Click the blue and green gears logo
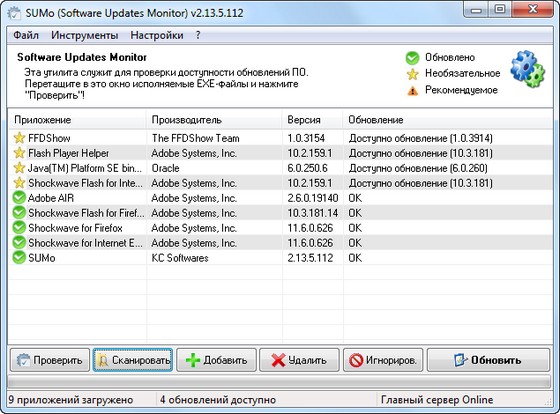This screenshot has height=414, width=560. (528, 69)
